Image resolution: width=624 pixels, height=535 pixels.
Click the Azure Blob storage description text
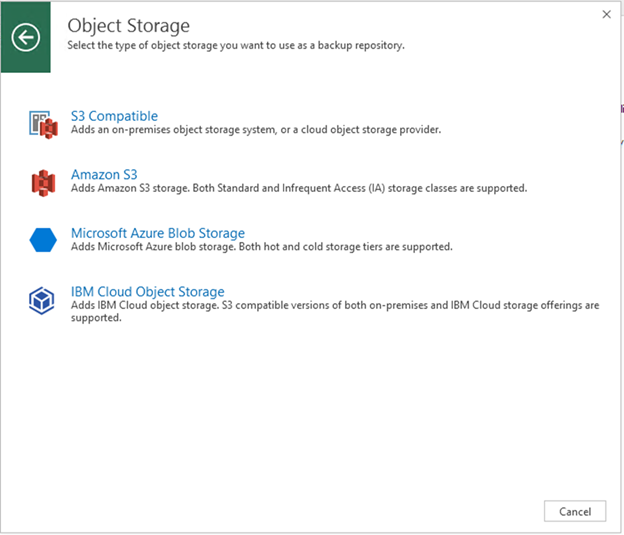(x=262, y=247)
